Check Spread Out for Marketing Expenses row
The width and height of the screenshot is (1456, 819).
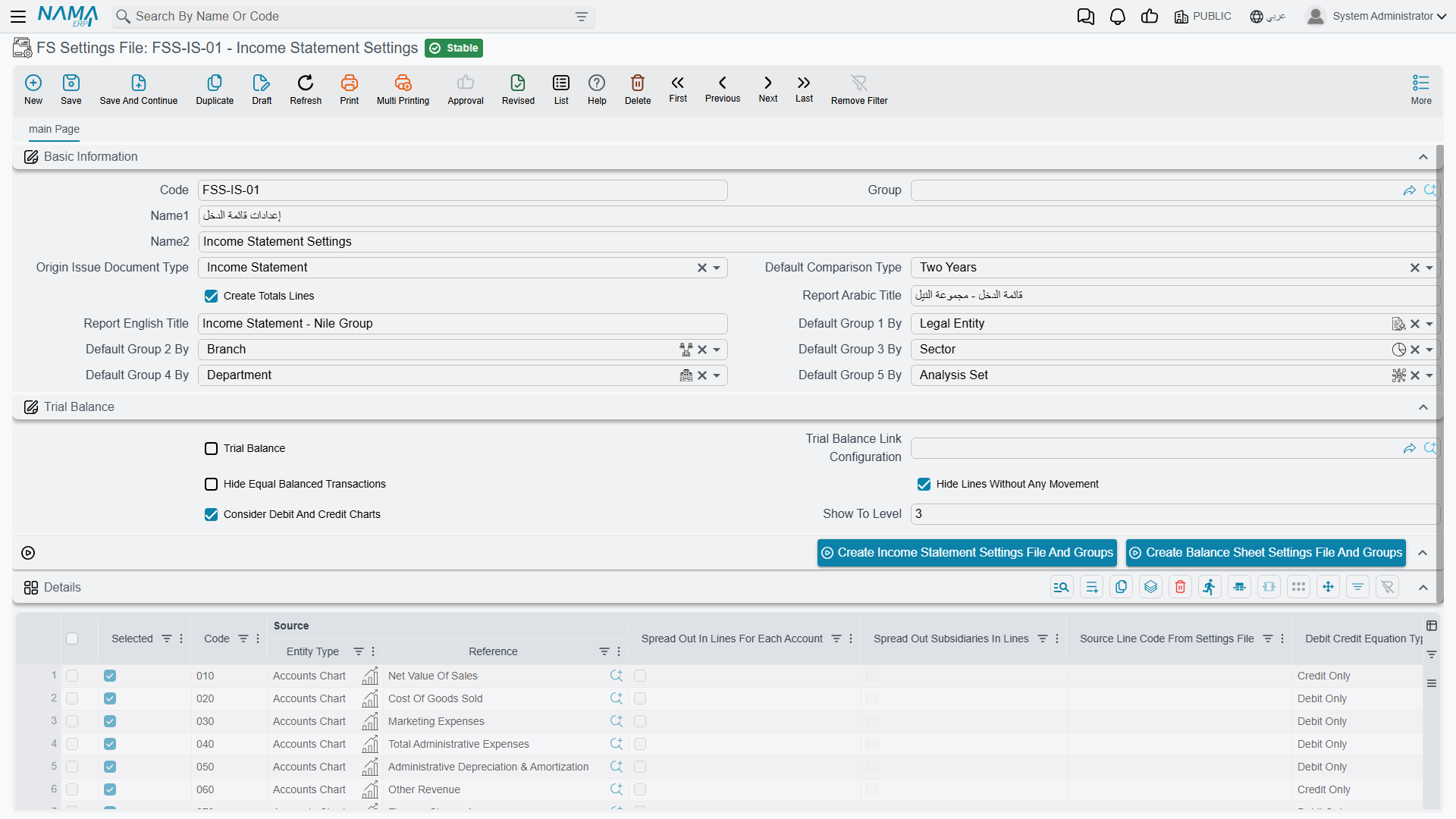pyautogui.click(x=640, y=721)
